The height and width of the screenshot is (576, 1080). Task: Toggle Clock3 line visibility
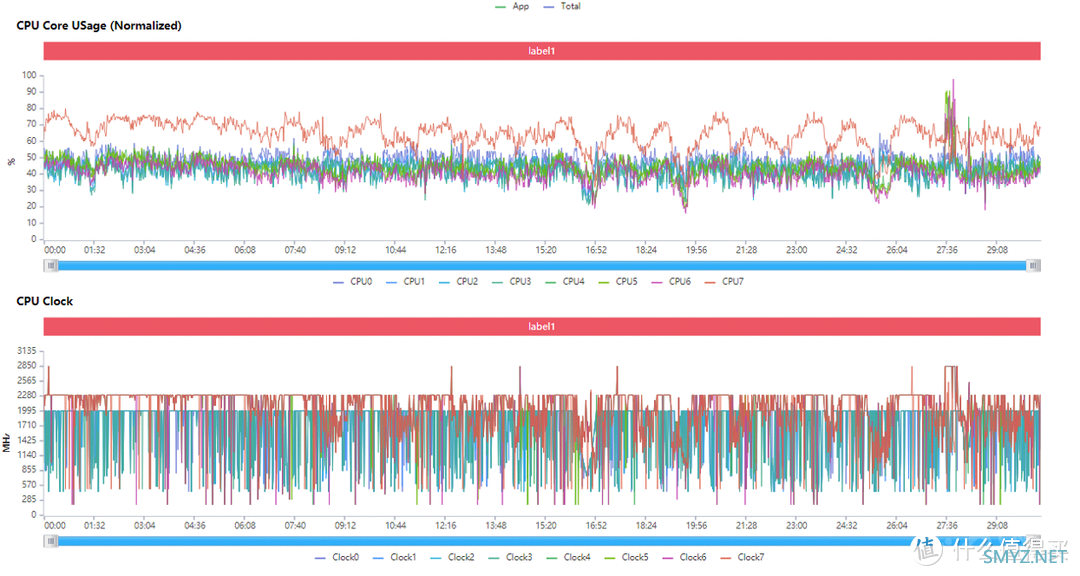511,557
